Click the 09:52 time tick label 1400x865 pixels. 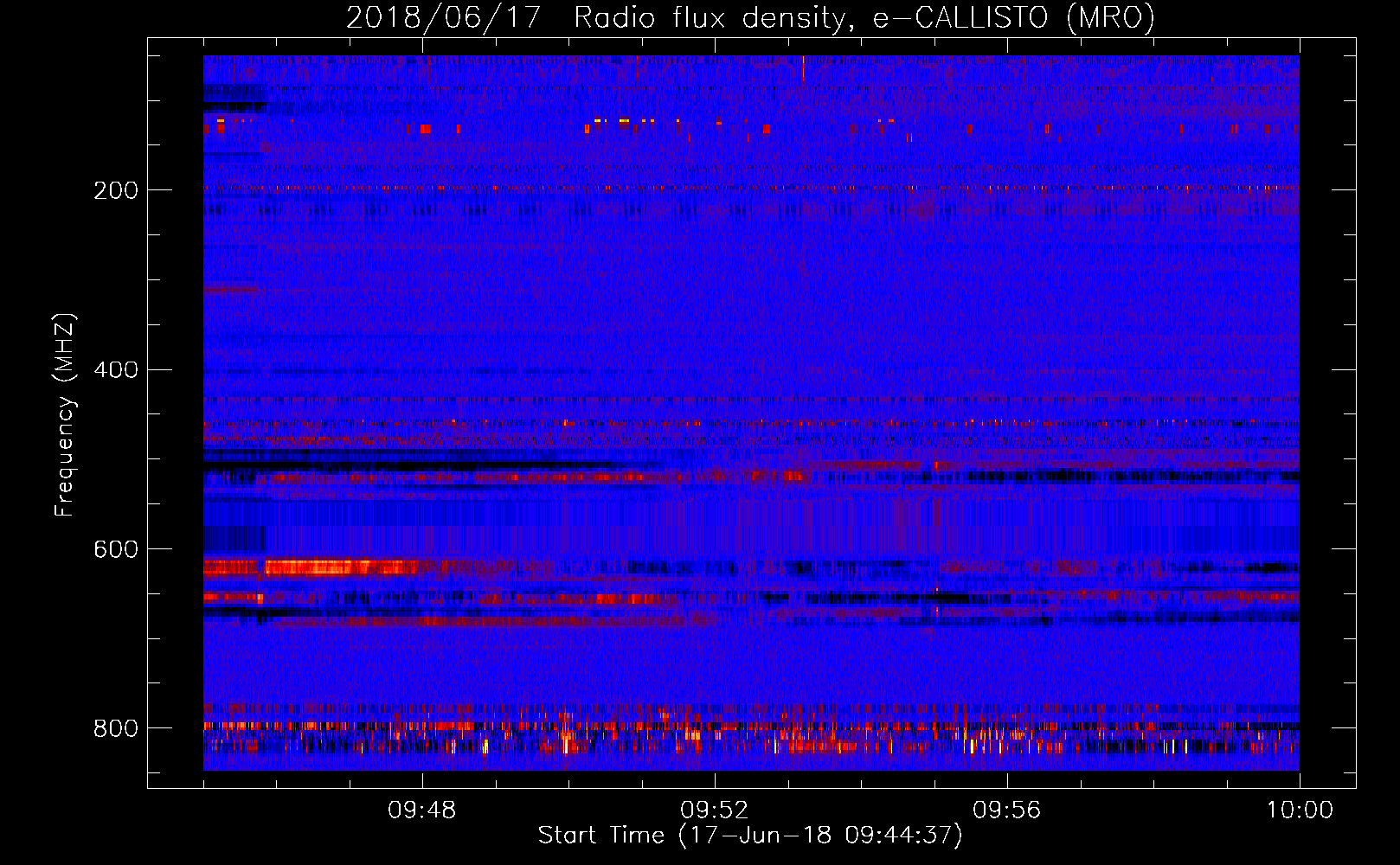[x=714, y=811]
